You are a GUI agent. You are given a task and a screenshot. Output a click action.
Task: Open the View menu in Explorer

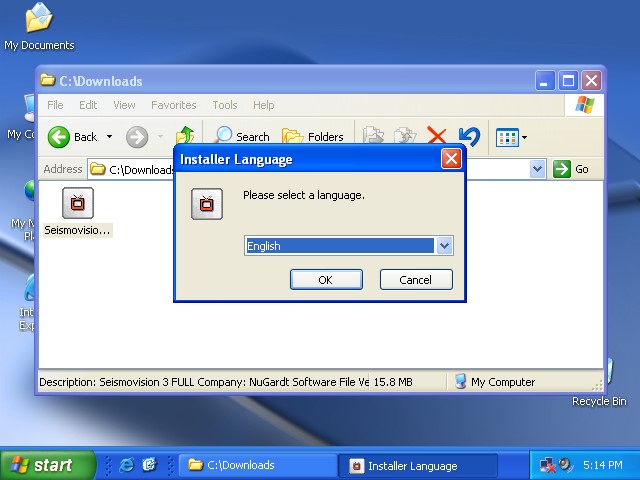click(124, 105)
